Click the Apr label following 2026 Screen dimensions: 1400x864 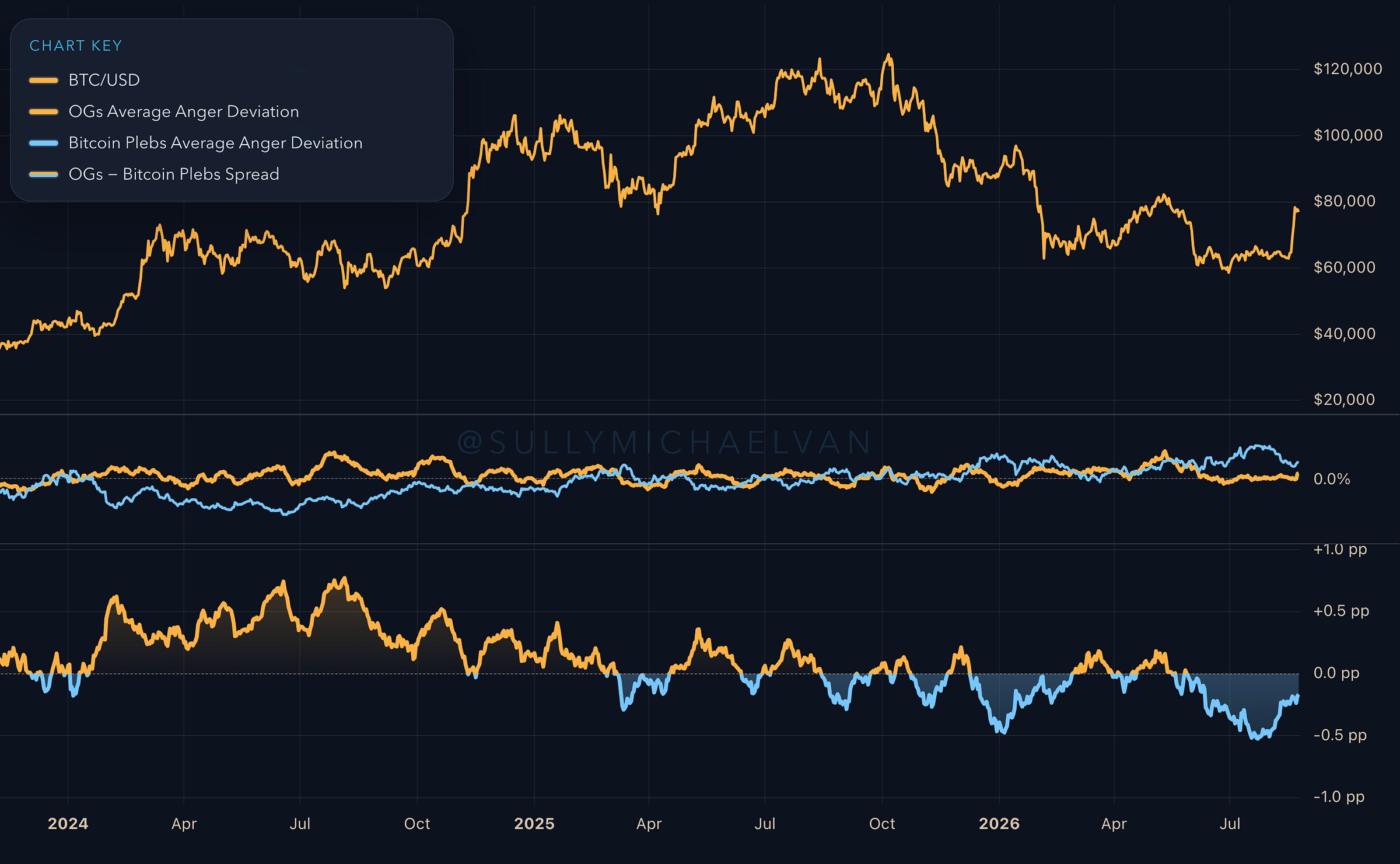pyautogui.click(x=1114, y=824)
